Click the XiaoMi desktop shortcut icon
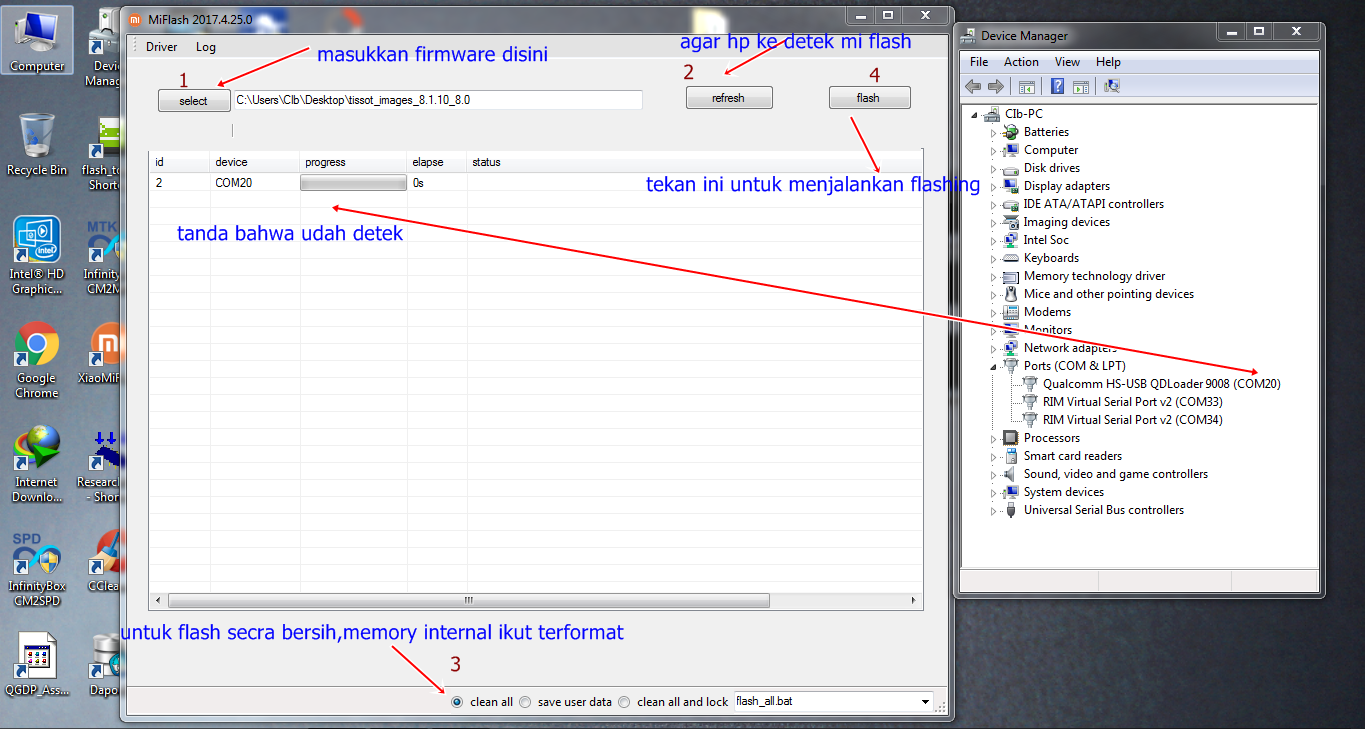This screenshot has width=1365, height=729. (104, 354)
